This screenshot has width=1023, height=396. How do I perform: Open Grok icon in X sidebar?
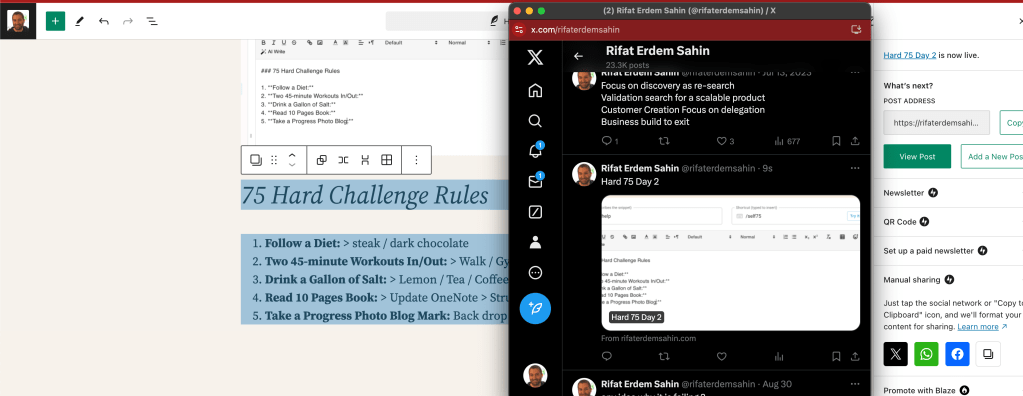point(535,212)
